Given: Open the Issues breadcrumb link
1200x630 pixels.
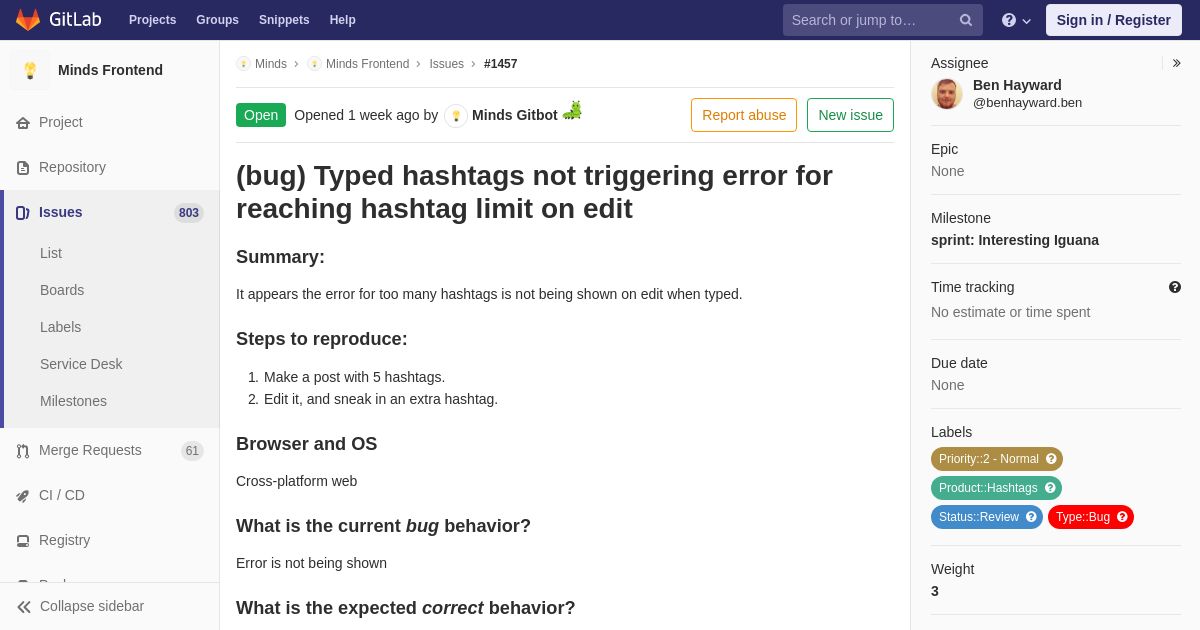Looking at the screenshot, I should pos(446,64).
